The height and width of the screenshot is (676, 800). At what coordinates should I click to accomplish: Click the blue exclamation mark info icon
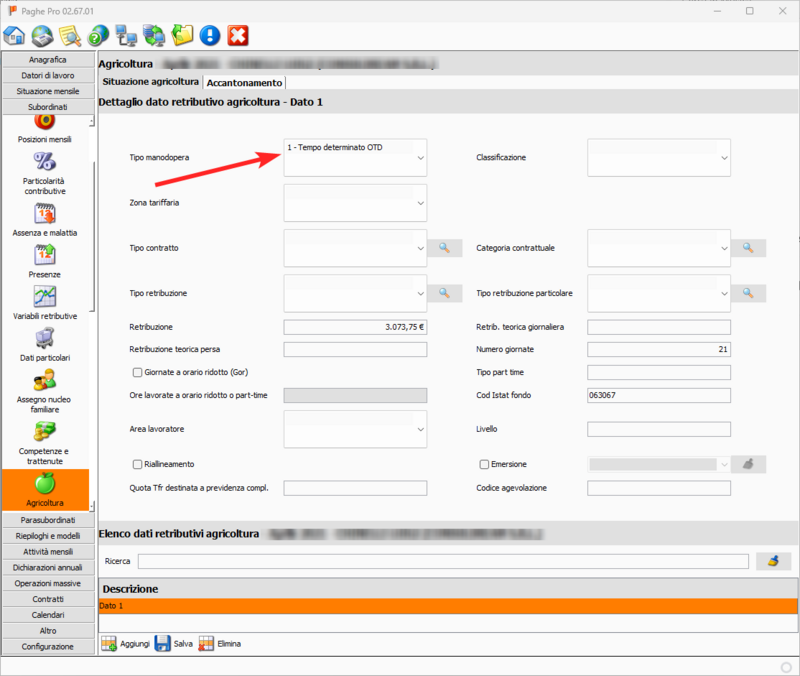(210, 37)
